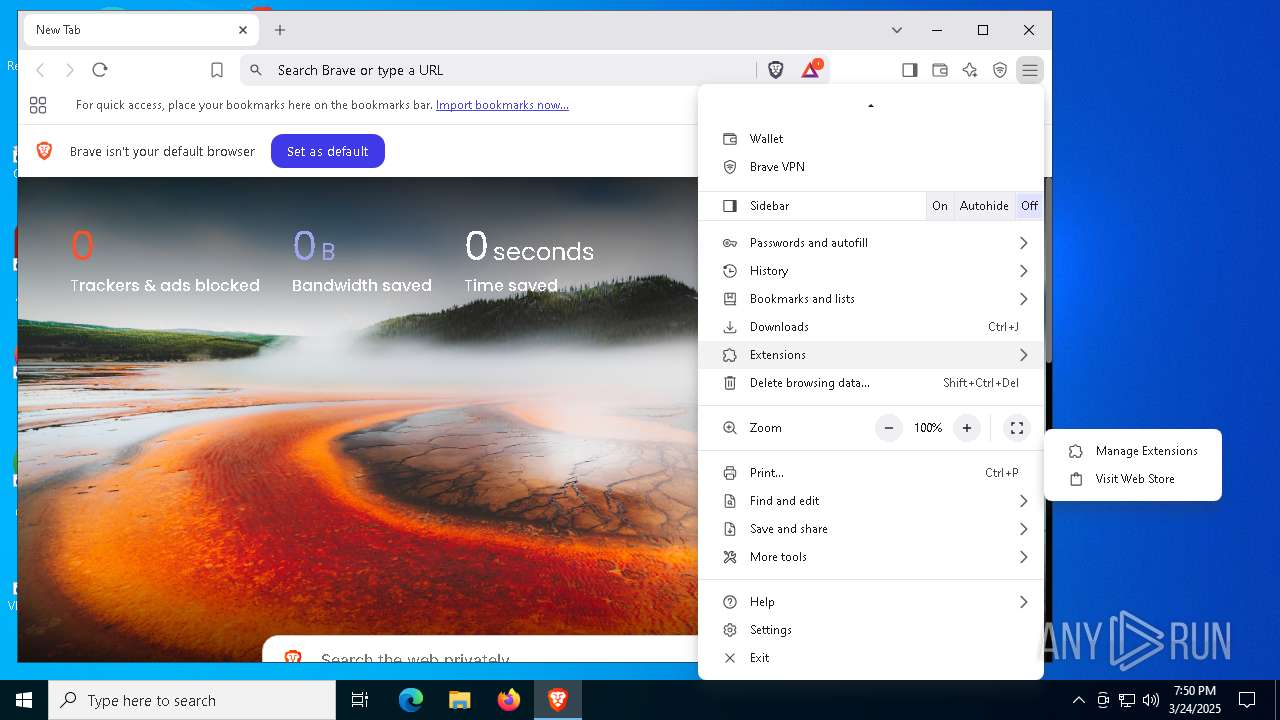The height and width of the screenshot is (720, 1280).
Task: Expand Passwords and autofill submenu
Action: tap(870, 243)
